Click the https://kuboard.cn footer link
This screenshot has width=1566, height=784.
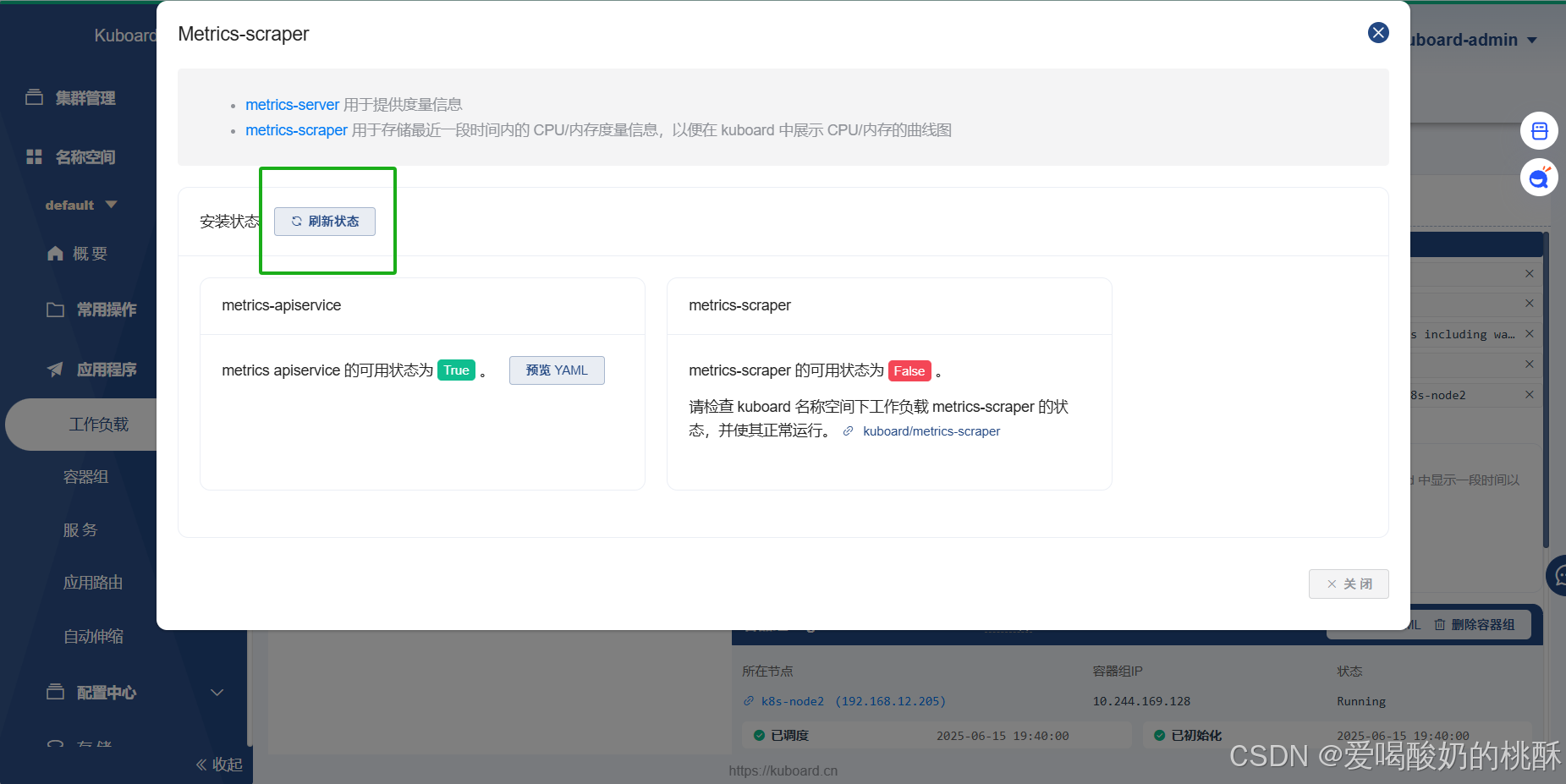[x=783, y=770]
